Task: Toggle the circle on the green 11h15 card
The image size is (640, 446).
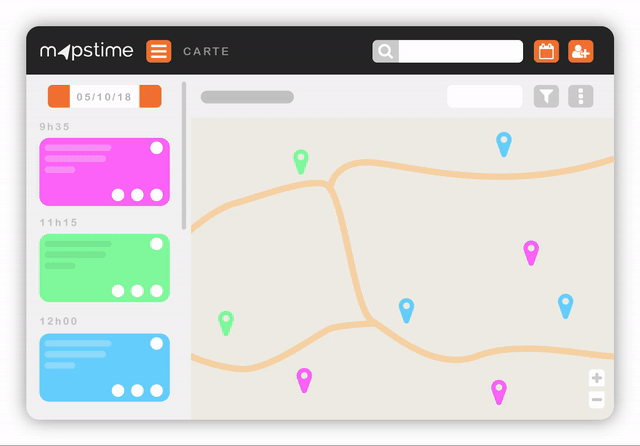Action: (157, 244)
